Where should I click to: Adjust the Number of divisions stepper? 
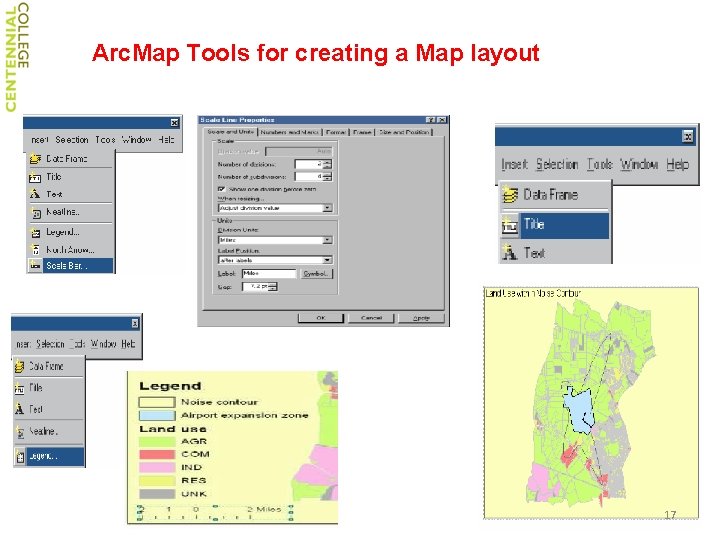(x=327, y=164)
